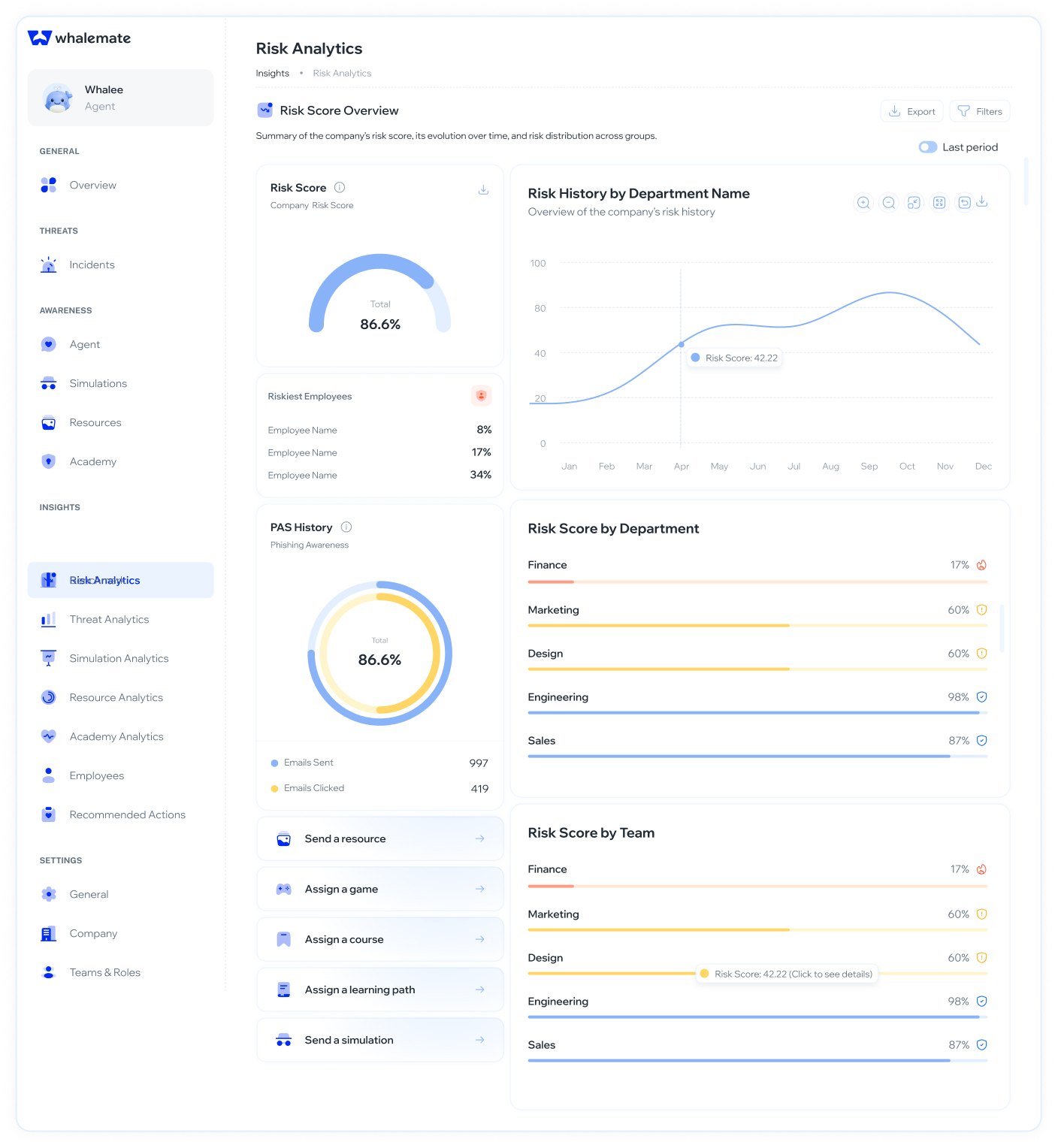This screenshot has height=1148, width=1058.
Task: Download the Risk Score card data
Action: 483,190
